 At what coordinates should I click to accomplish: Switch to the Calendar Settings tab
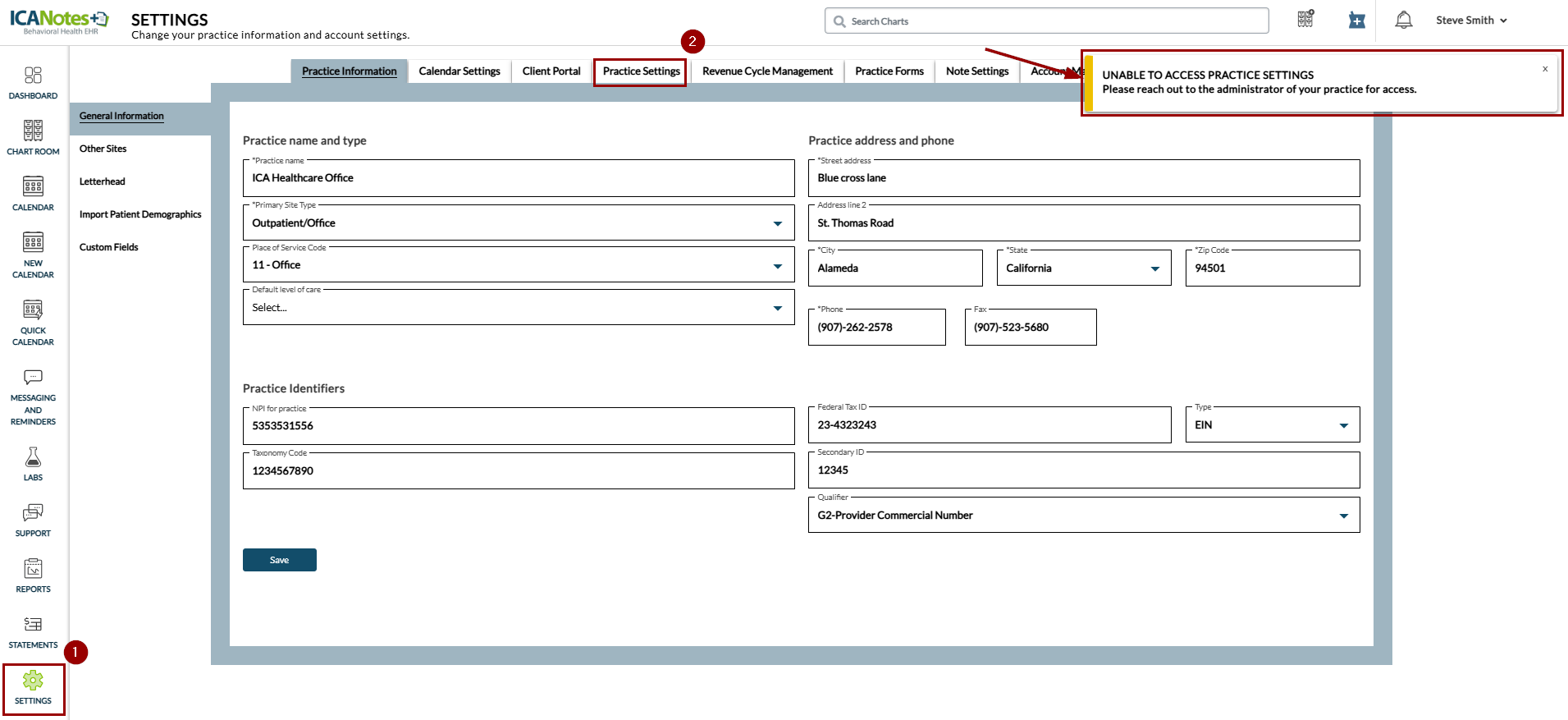[x=459, y=71]
